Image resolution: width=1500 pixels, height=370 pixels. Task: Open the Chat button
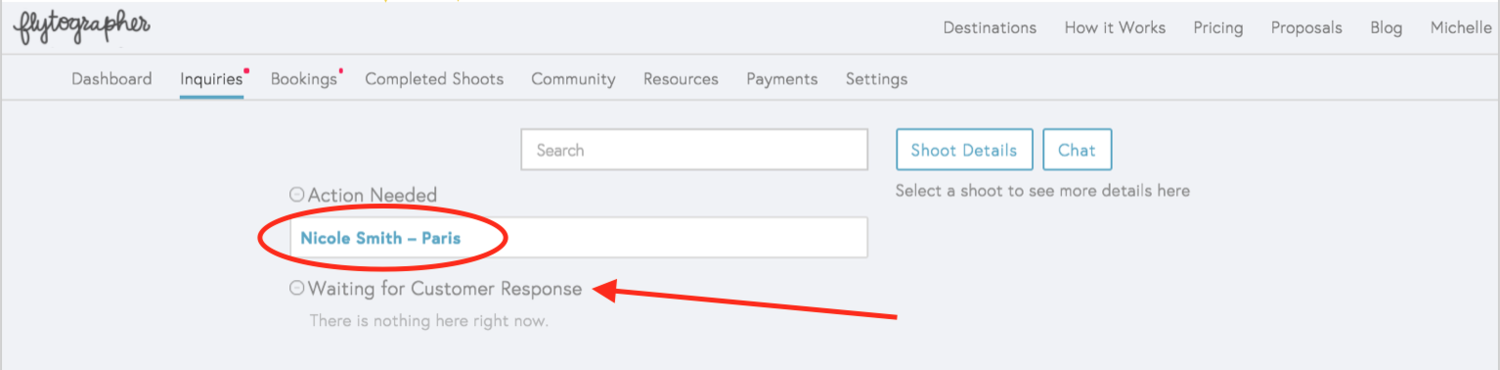coord(1077,150)
